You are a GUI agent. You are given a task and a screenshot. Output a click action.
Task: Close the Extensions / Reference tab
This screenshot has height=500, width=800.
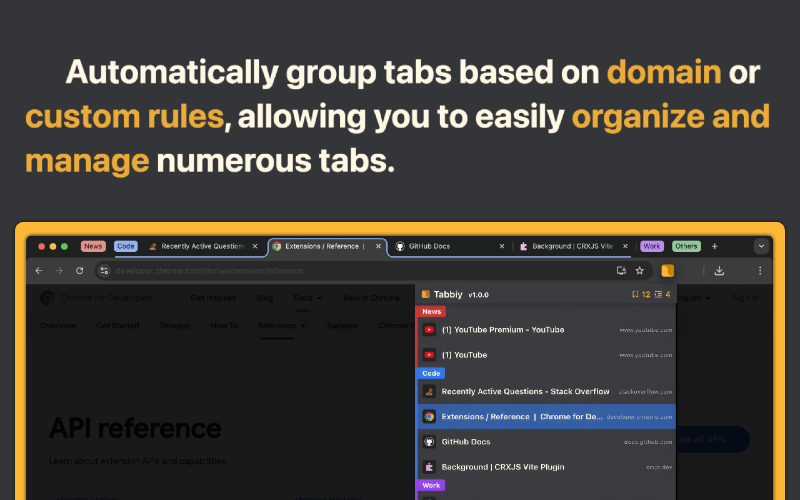click(x=378, y=246)
